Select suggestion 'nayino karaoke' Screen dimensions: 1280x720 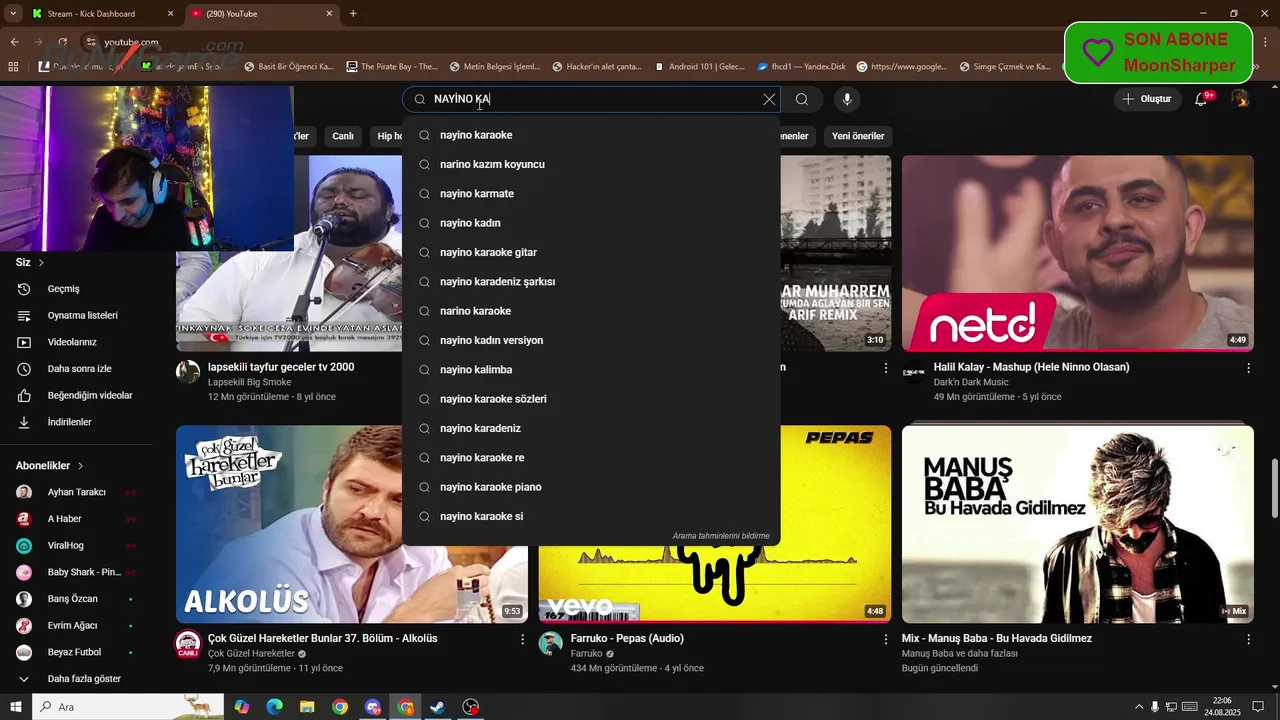pyautogui.click(x=591, y=135)
